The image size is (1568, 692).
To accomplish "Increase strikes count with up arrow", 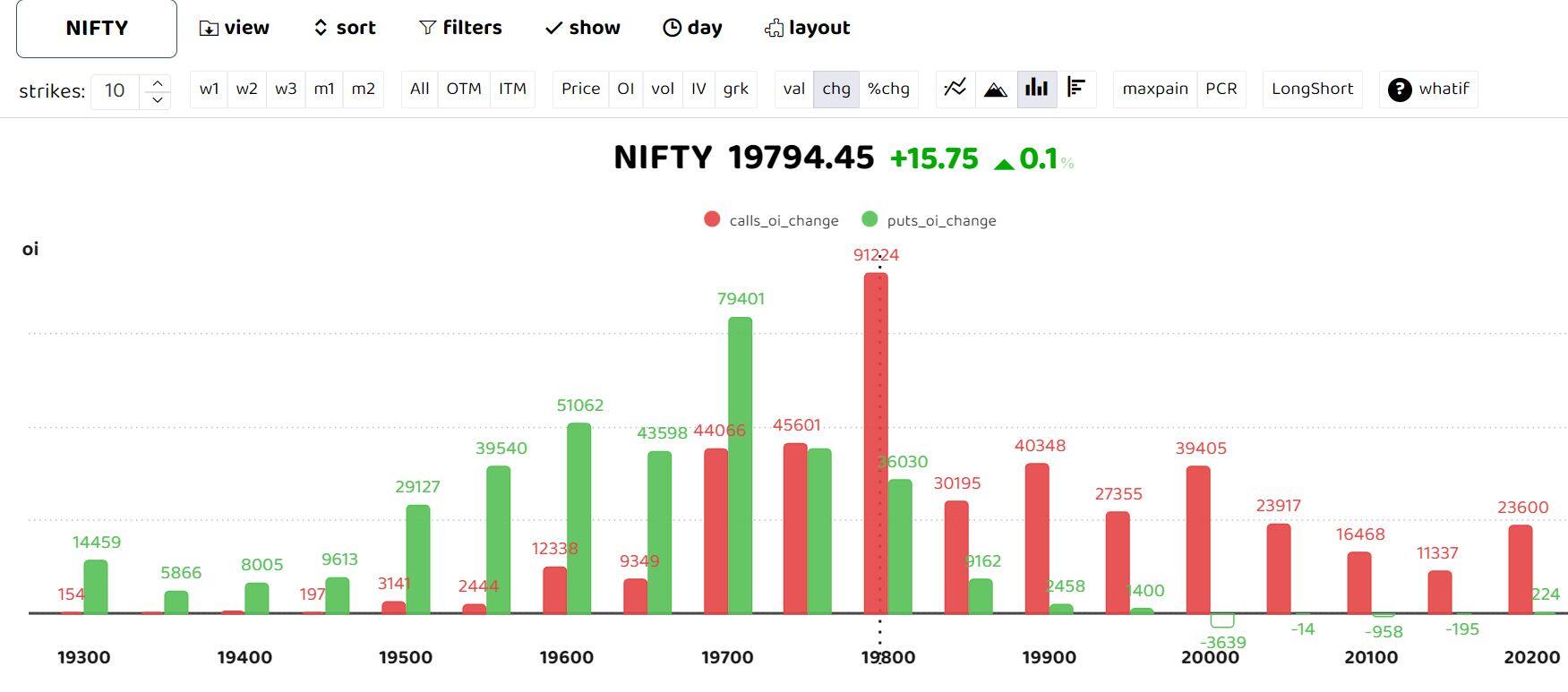I will tap(158, 82).
